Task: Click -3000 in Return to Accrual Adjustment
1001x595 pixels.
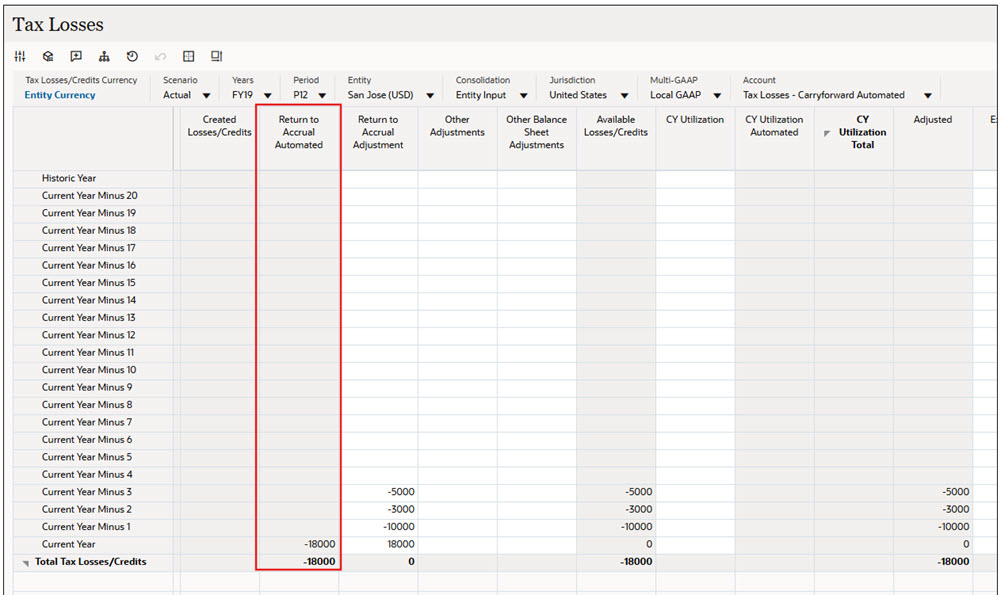Action: click(401, 509)
